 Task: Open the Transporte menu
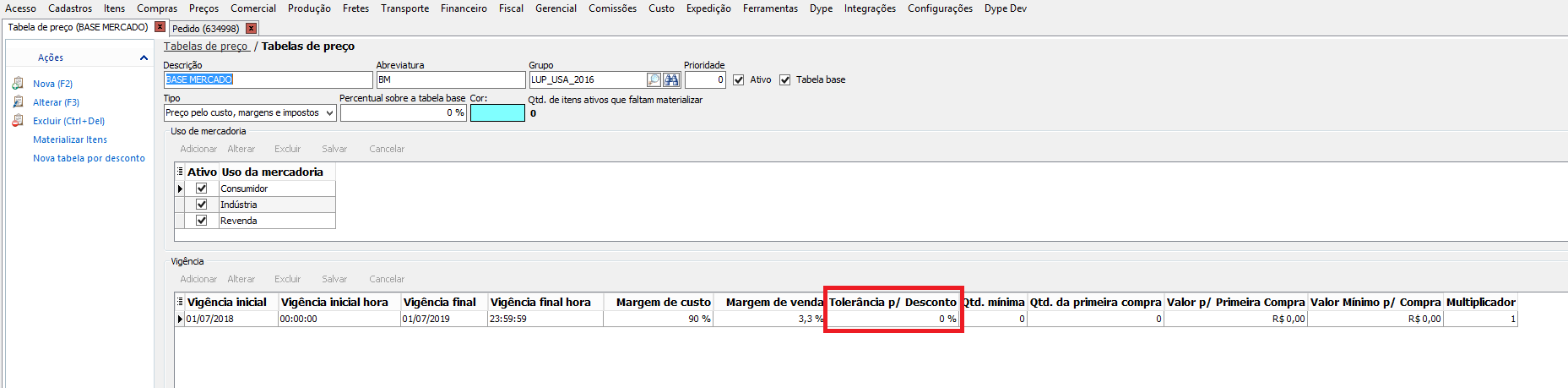[x=404, y=8]
